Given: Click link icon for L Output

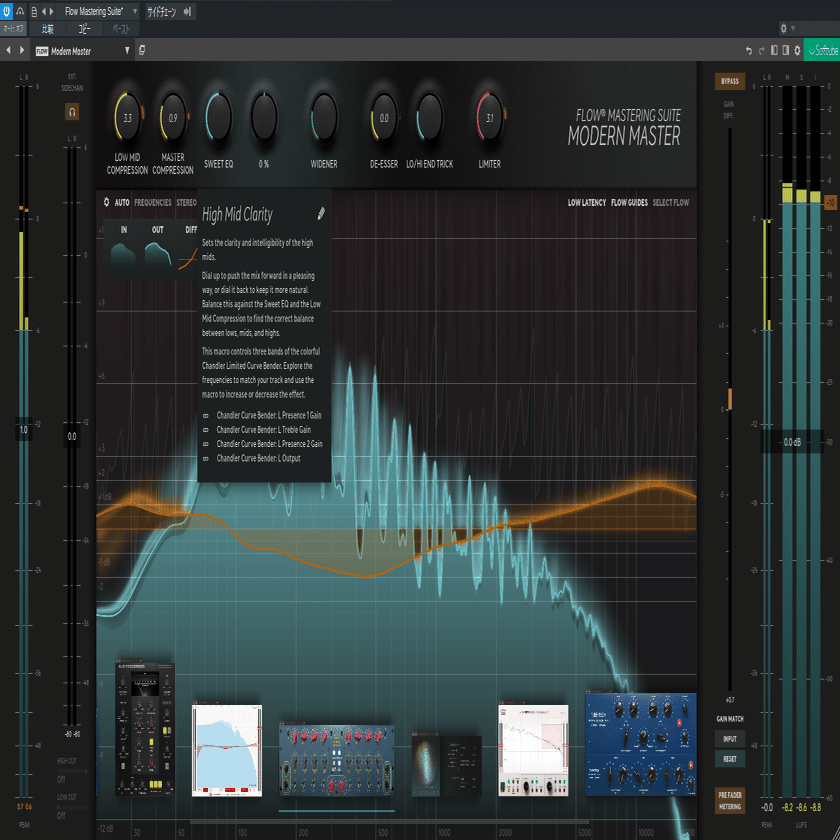Looking at the screenshot, I should click(x=206, y=459).
